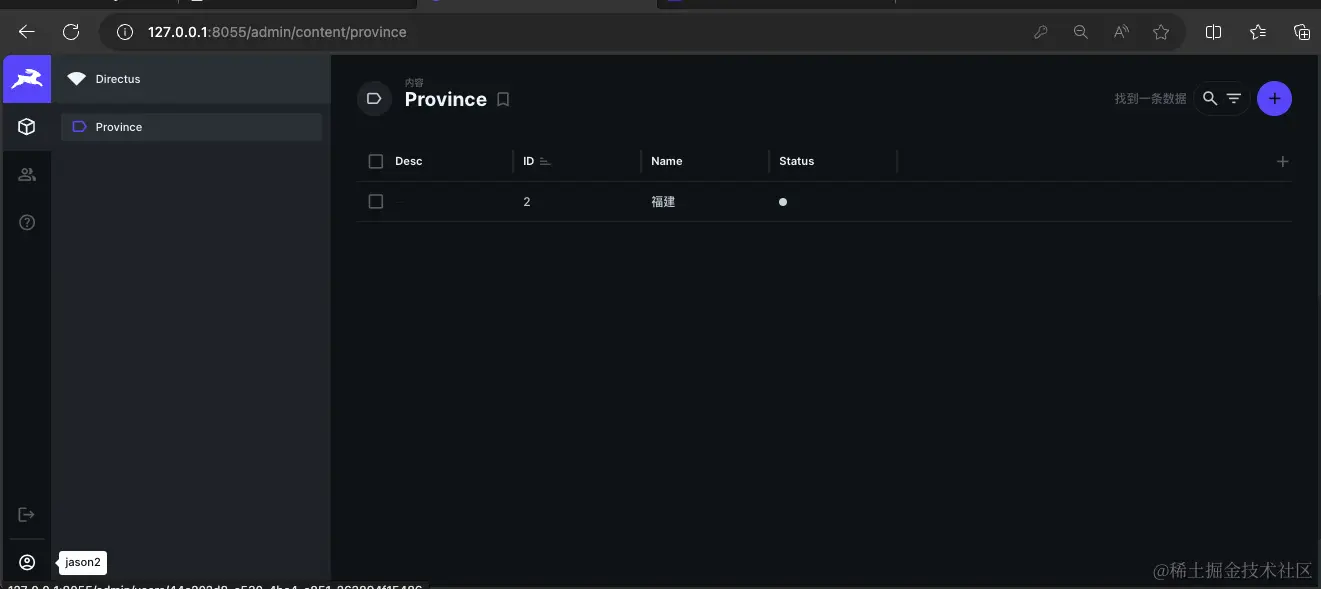Open the User Directory people icon
Screen dimensions: 1321x589
26,174
